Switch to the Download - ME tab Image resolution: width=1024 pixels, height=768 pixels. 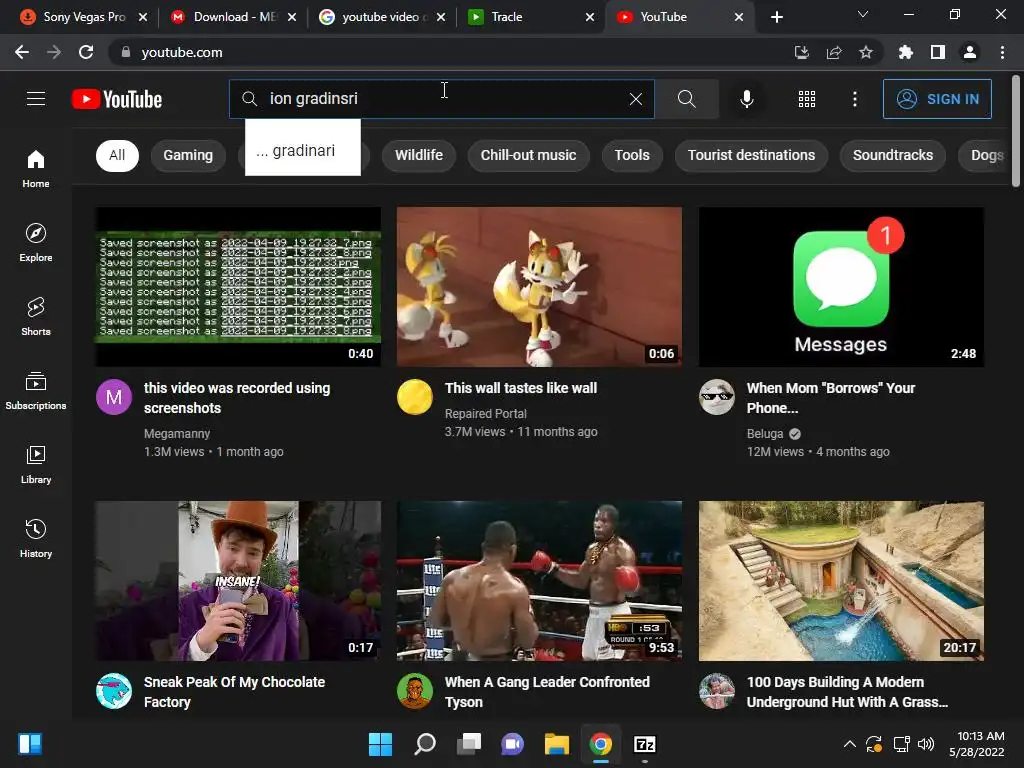[233, 17]
